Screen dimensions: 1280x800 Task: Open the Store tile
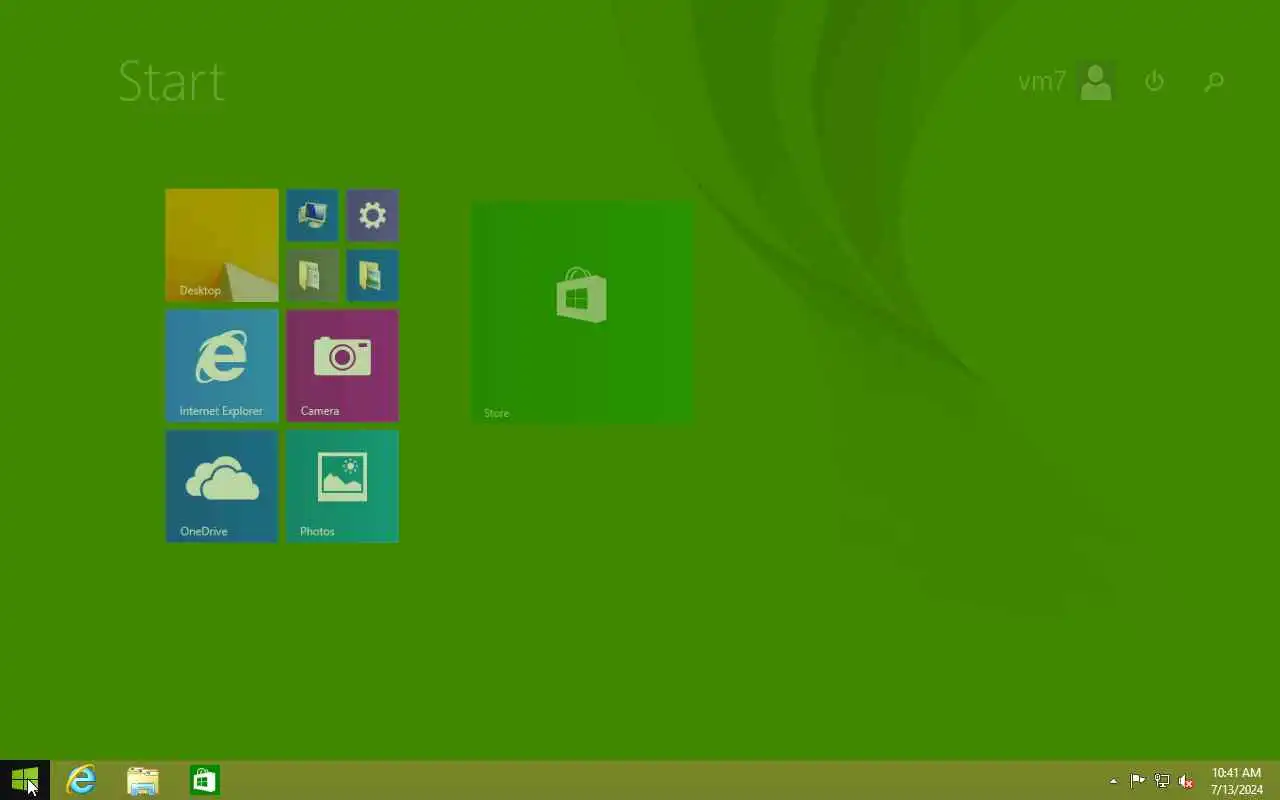click(583, 312)
